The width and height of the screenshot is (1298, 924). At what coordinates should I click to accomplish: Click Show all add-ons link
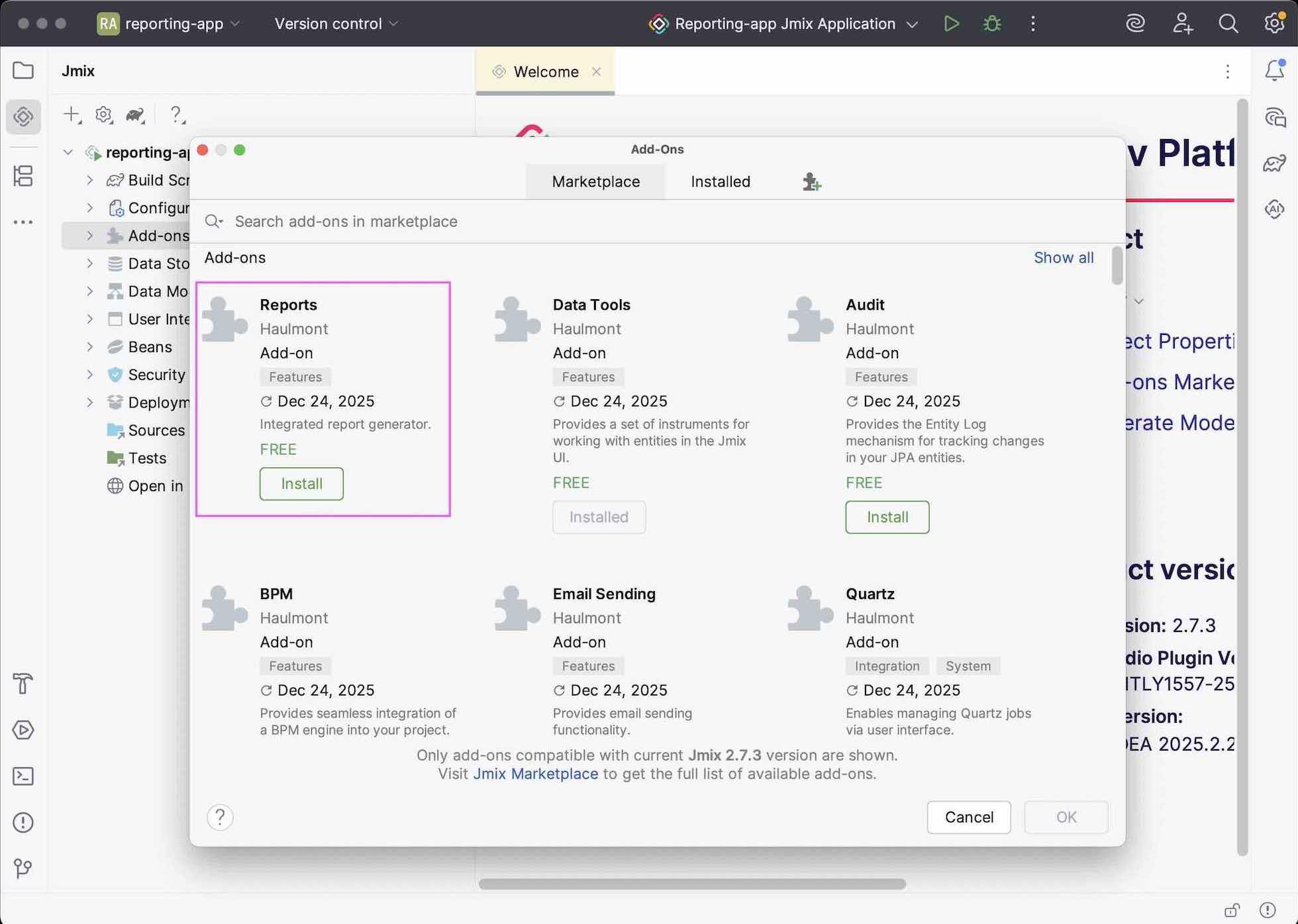[1064, 257]
